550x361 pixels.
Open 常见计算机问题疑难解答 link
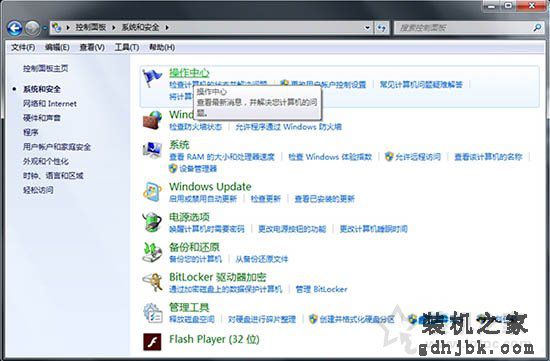[x=421, y=85]
